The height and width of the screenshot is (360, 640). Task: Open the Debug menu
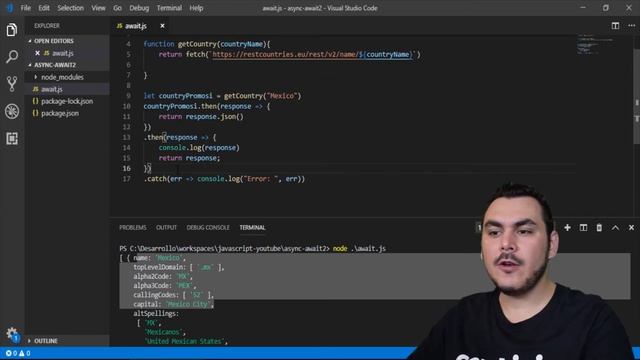[139, 8]
